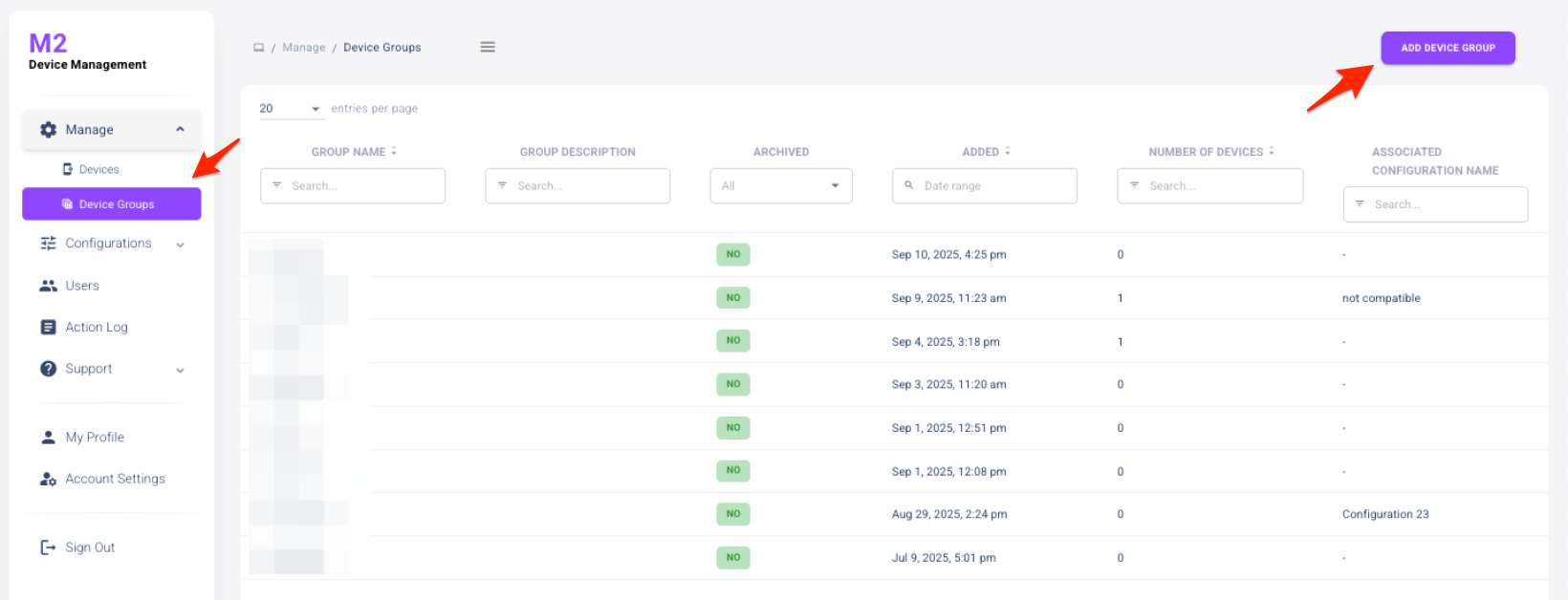
Task: Click the home icon in the breadcrumb
Action: [x=258, y=48]
